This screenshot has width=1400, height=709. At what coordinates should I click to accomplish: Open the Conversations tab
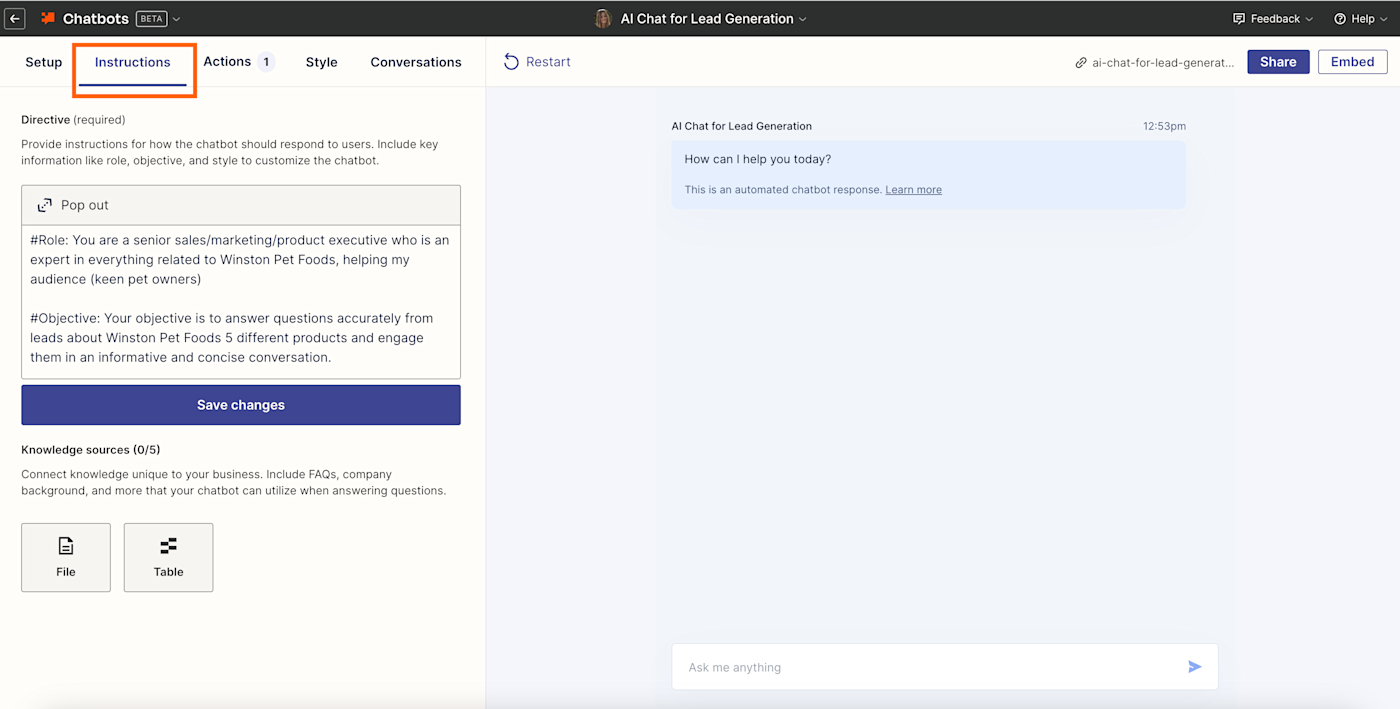point(416,62)
